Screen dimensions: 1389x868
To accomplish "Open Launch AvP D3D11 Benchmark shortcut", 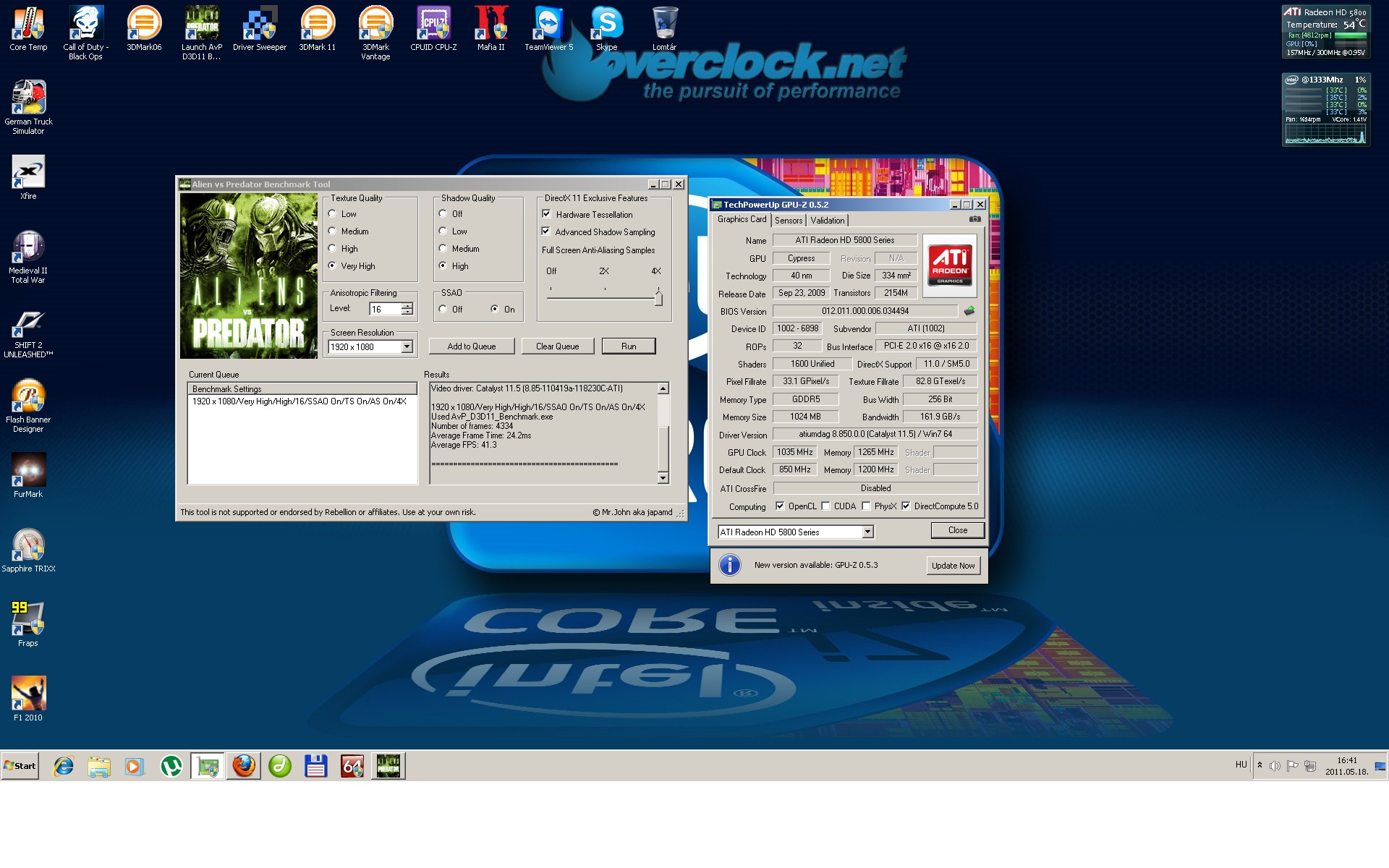I will (202, 33).
